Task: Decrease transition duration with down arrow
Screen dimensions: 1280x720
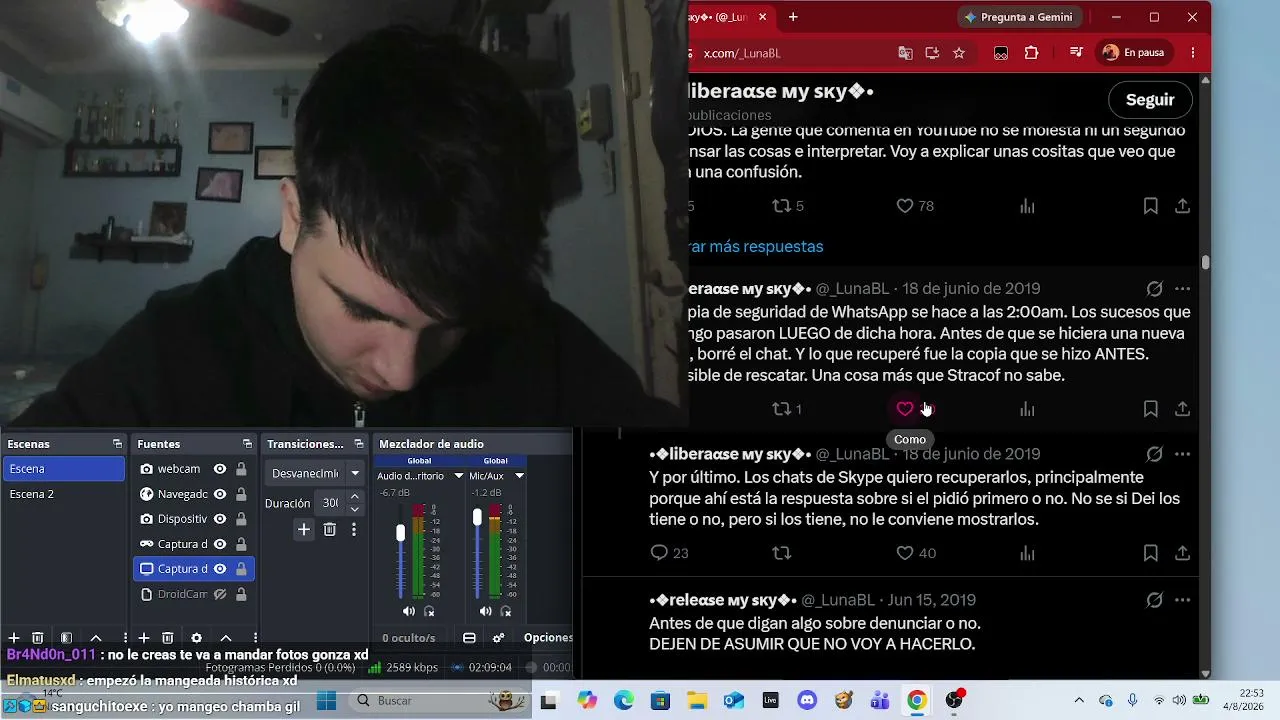Action: click(x=354, y=509)
